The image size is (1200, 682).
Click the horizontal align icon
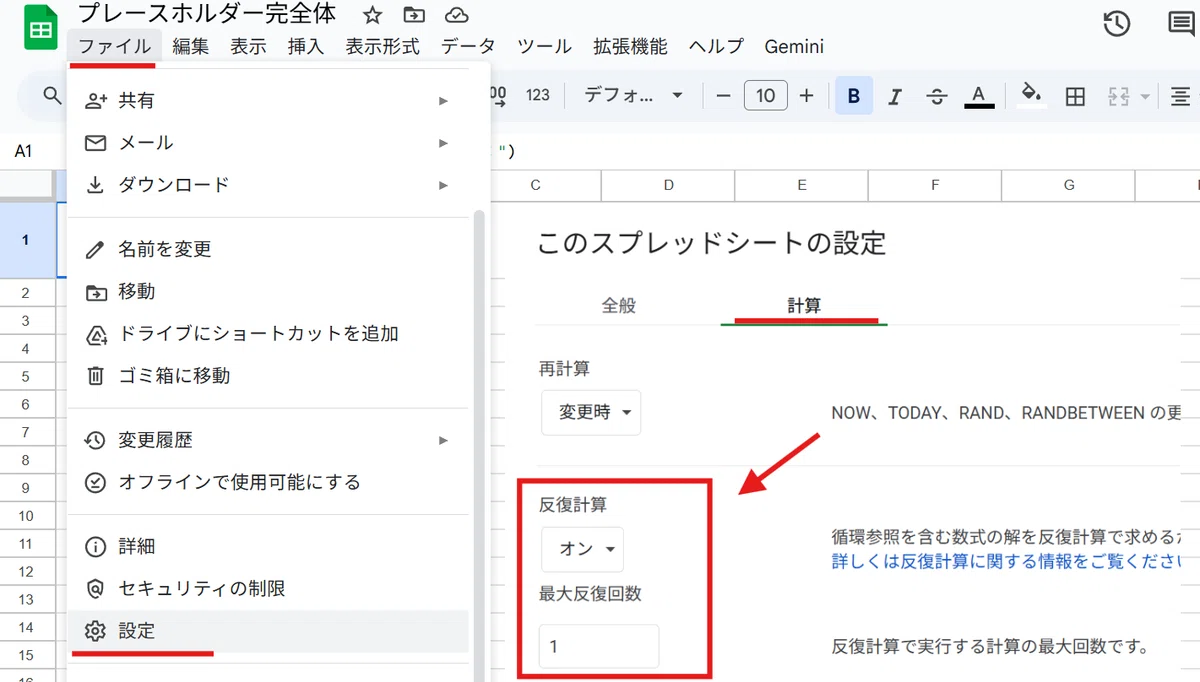1181,96
